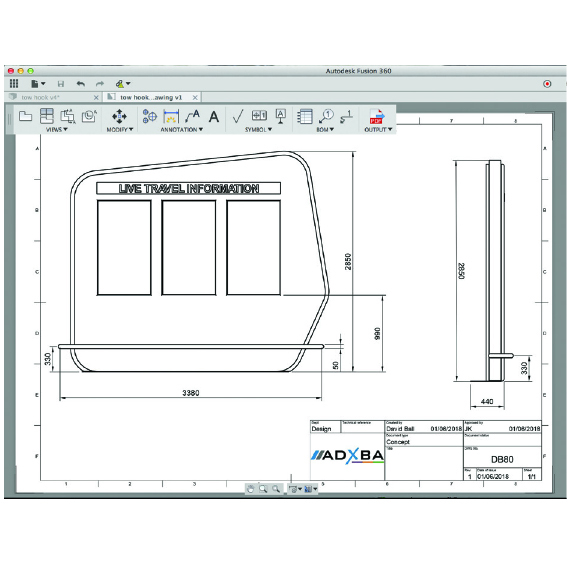Activate the Move tool in Modify
Image resolution: width=569 pixels, height=567 pixels.
[119, 117]
